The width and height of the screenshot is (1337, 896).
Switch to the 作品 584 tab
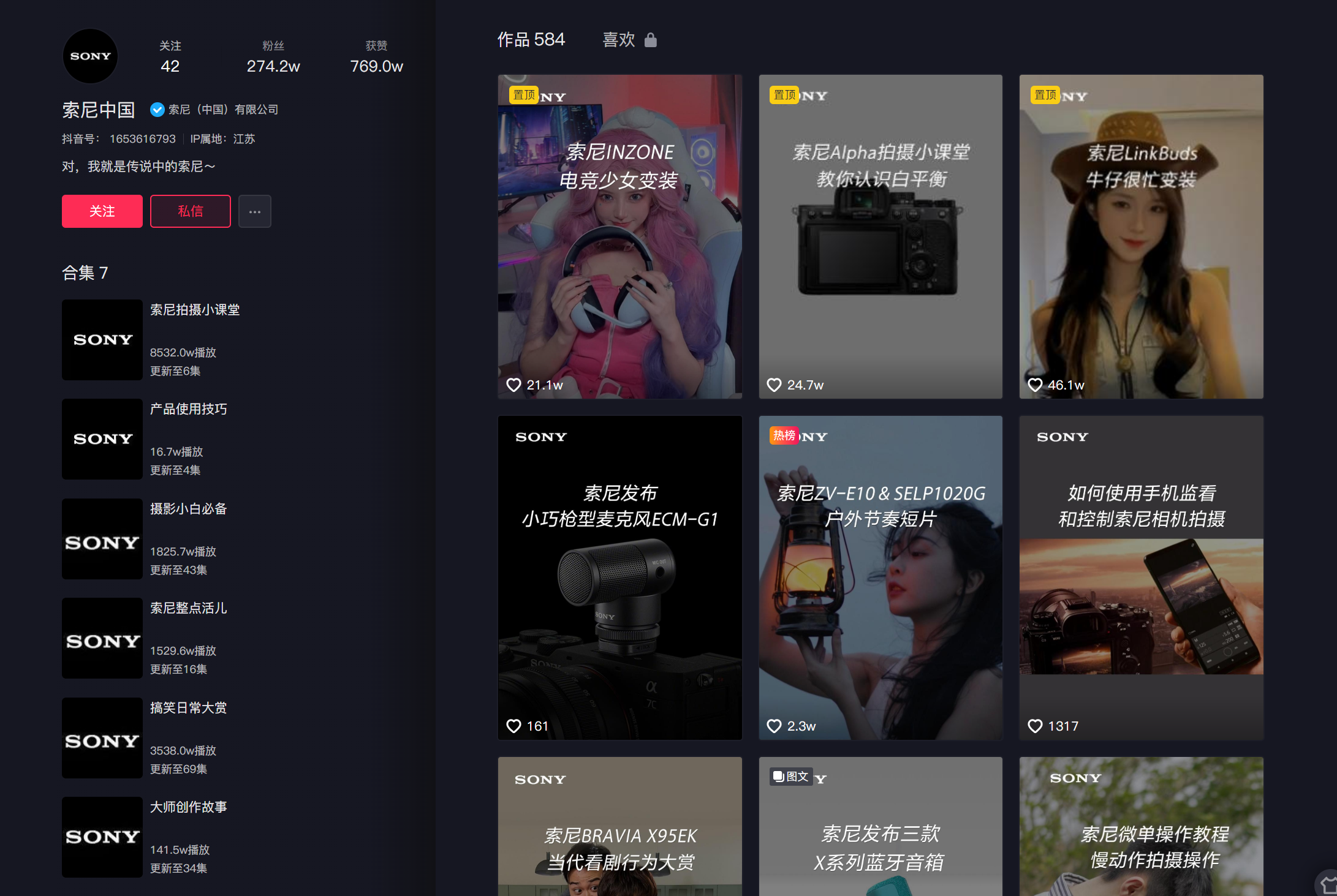click(x=531, y=40)
